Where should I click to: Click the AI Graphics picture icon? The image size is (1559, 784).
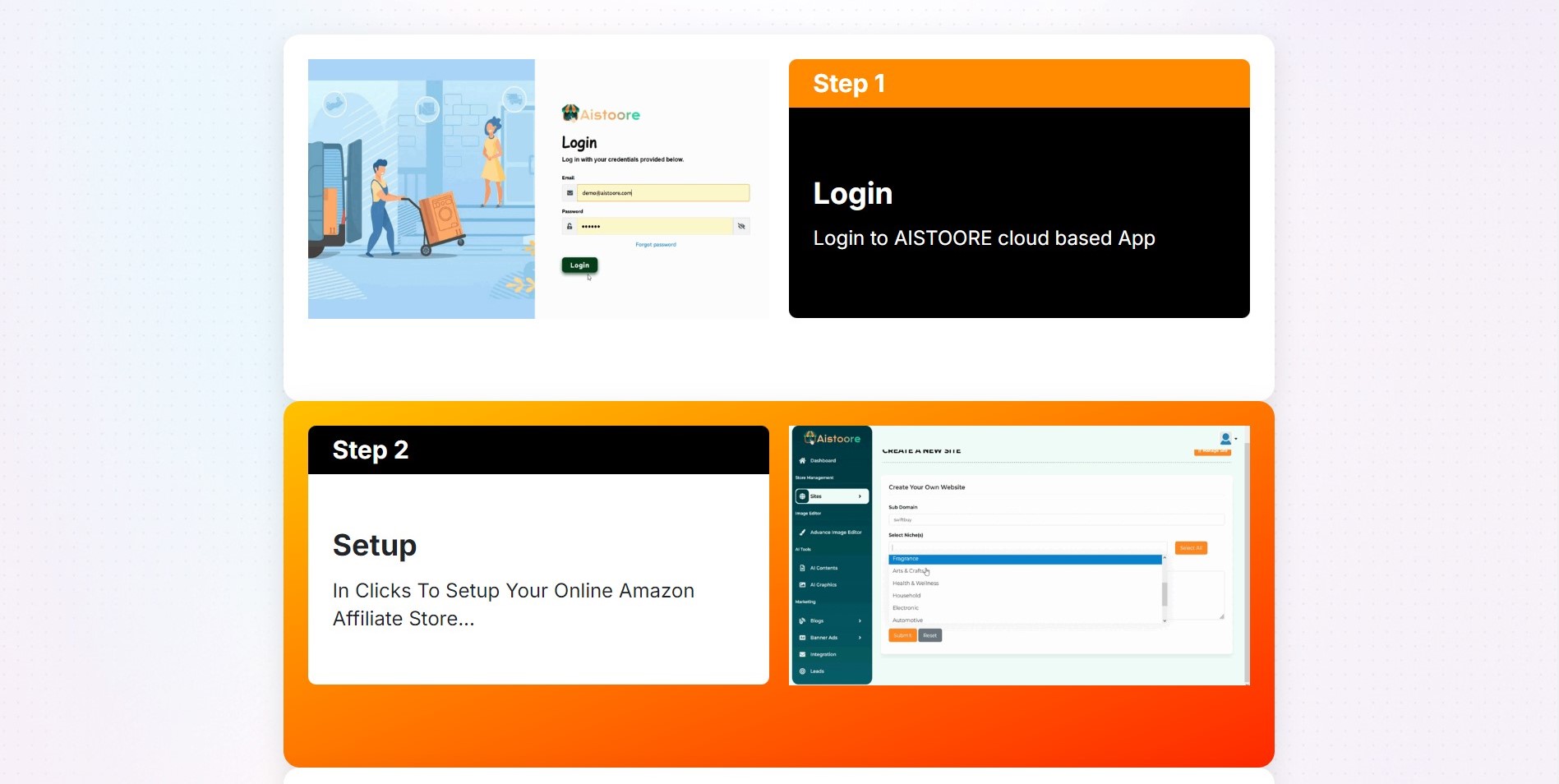pyautogui.click(x=802, y=585)
